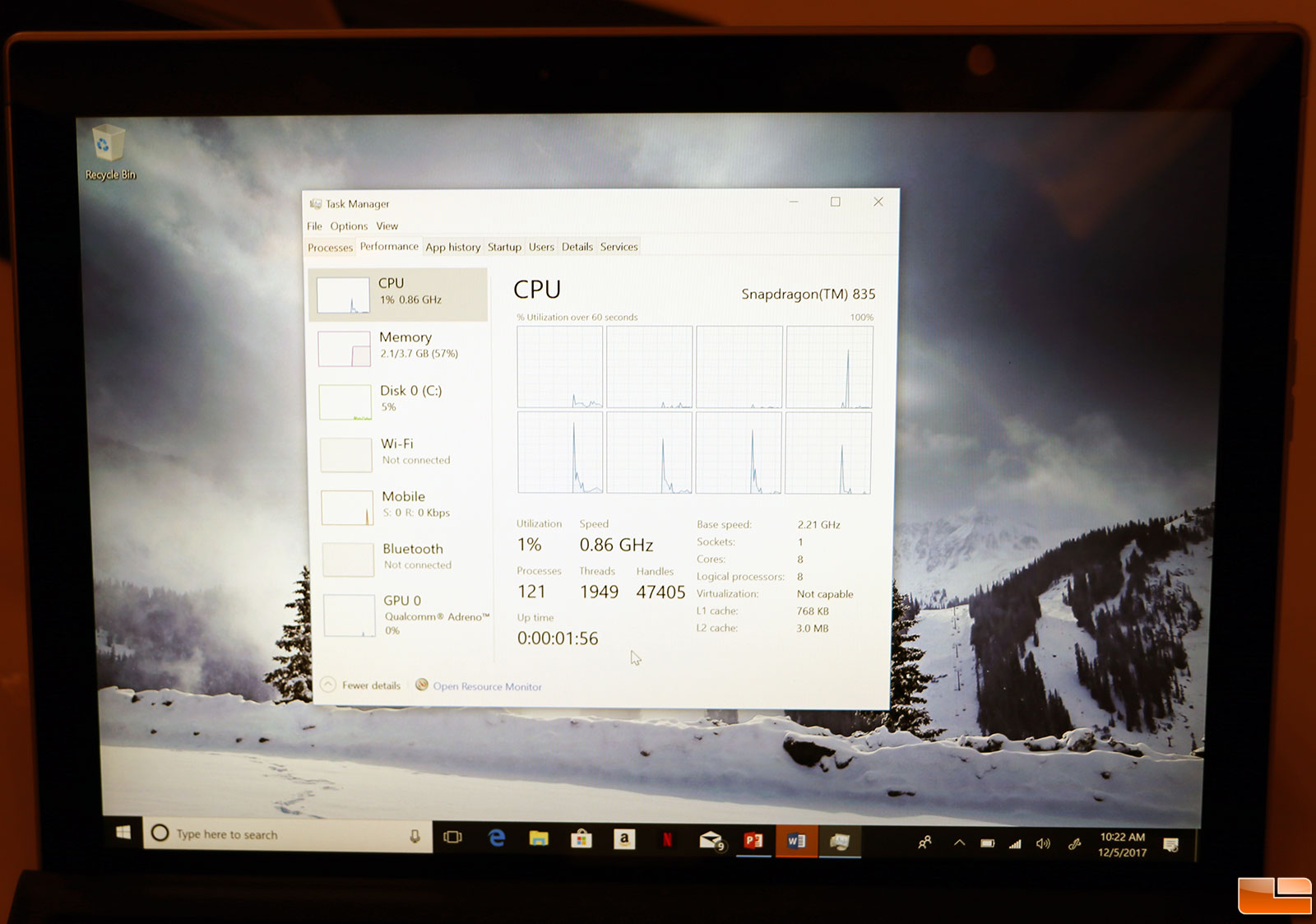Click the Task Manager title bar icon
Image resolution: width=1316 pixels, height=924 pixels.
pos(315,204)
